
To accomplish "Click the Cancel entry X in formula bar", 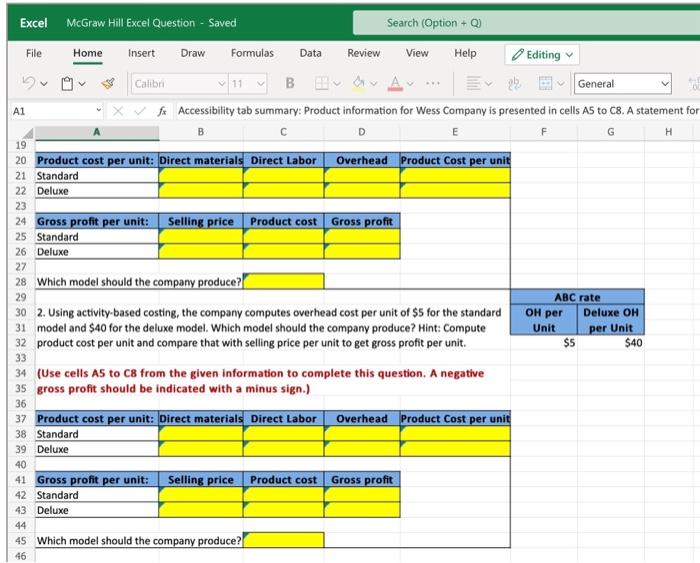I will (118, 111).
